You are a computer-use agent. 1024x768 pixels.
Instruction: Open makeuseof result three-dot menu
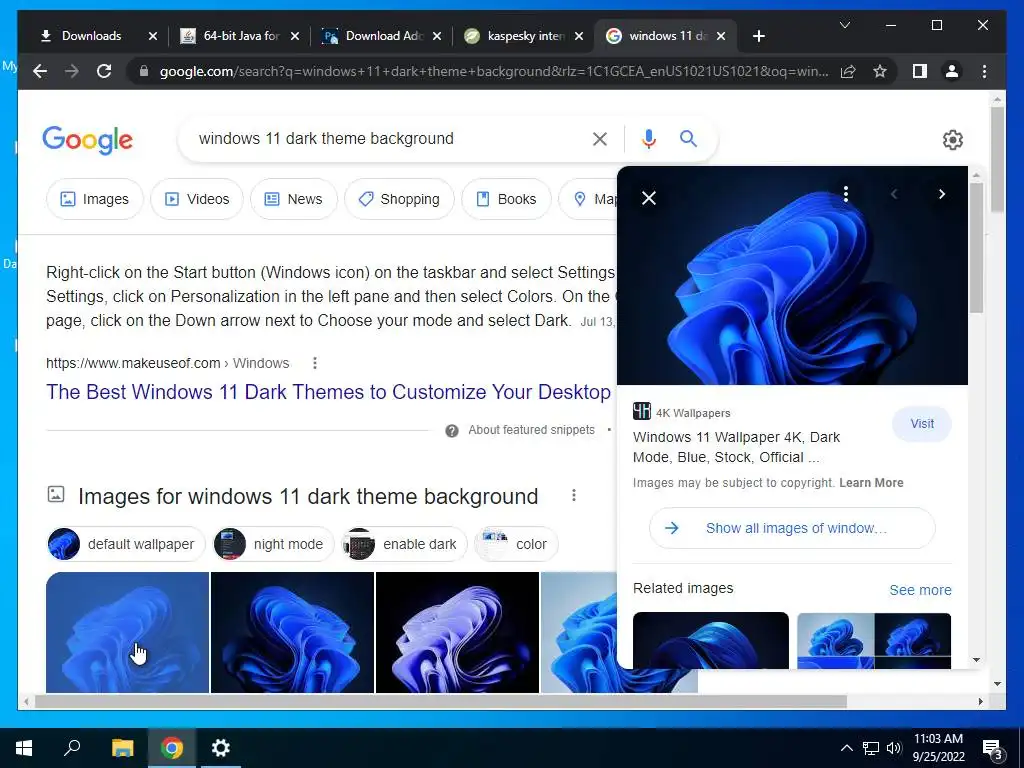pos(315,363)
